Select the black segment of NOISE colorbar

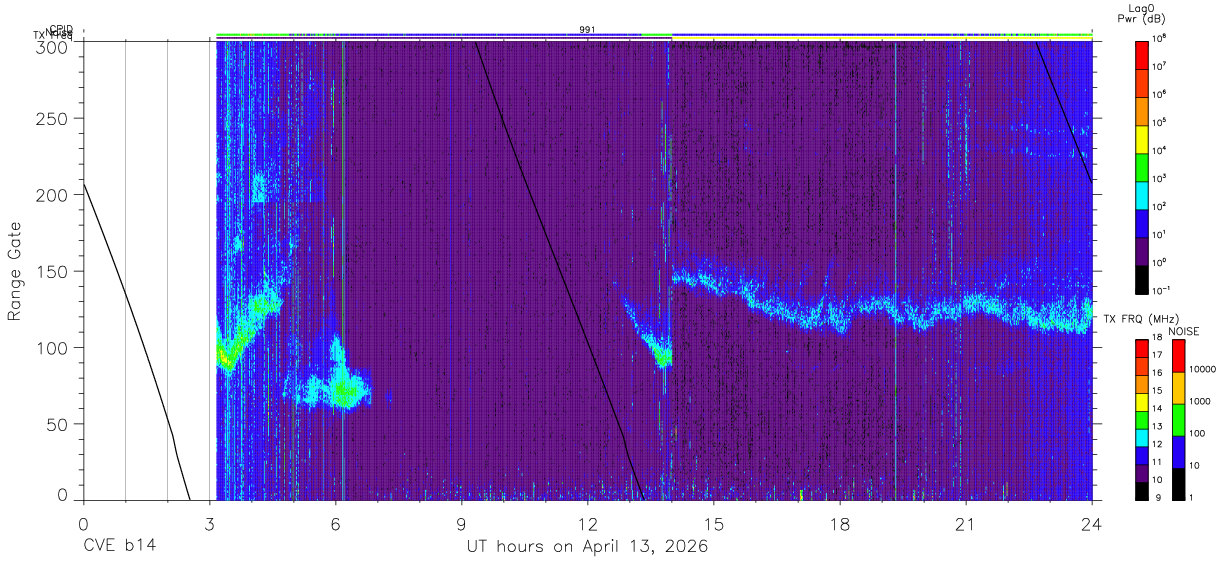[1179, 483]
